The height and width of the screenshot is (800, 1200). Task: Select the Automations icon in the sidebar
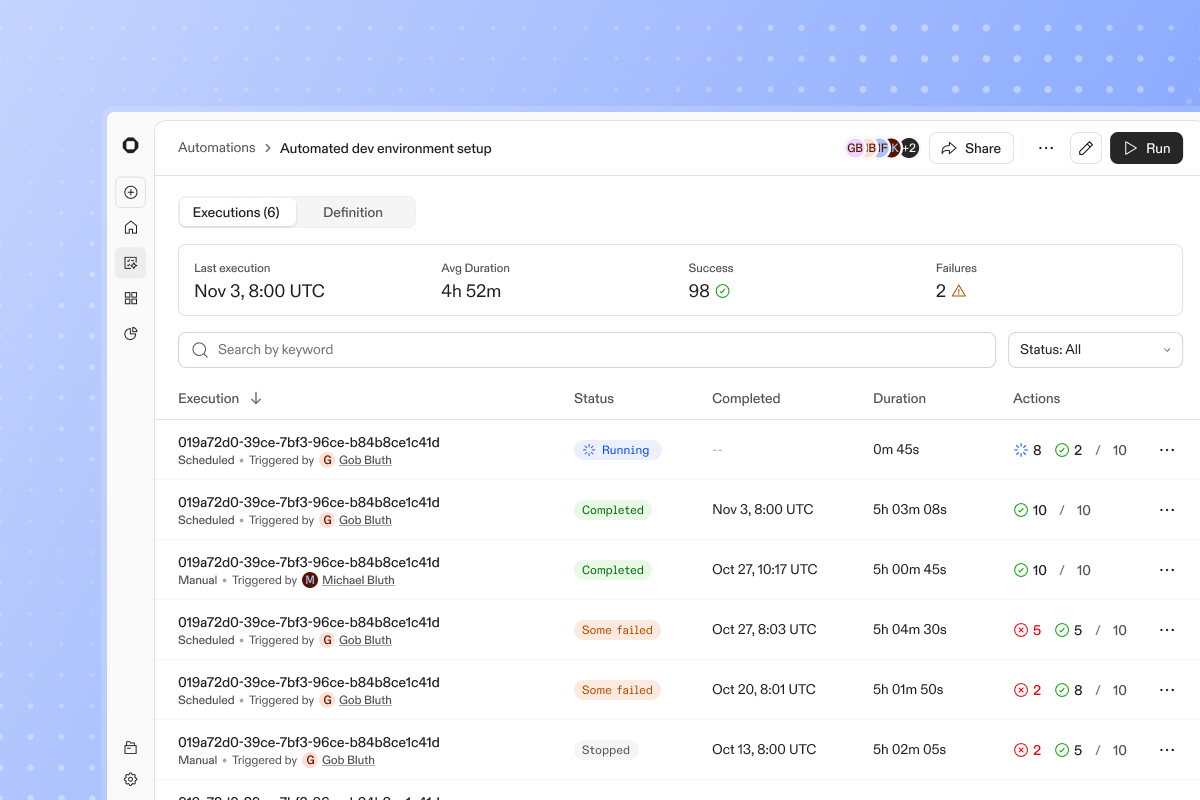coord(130,263)
